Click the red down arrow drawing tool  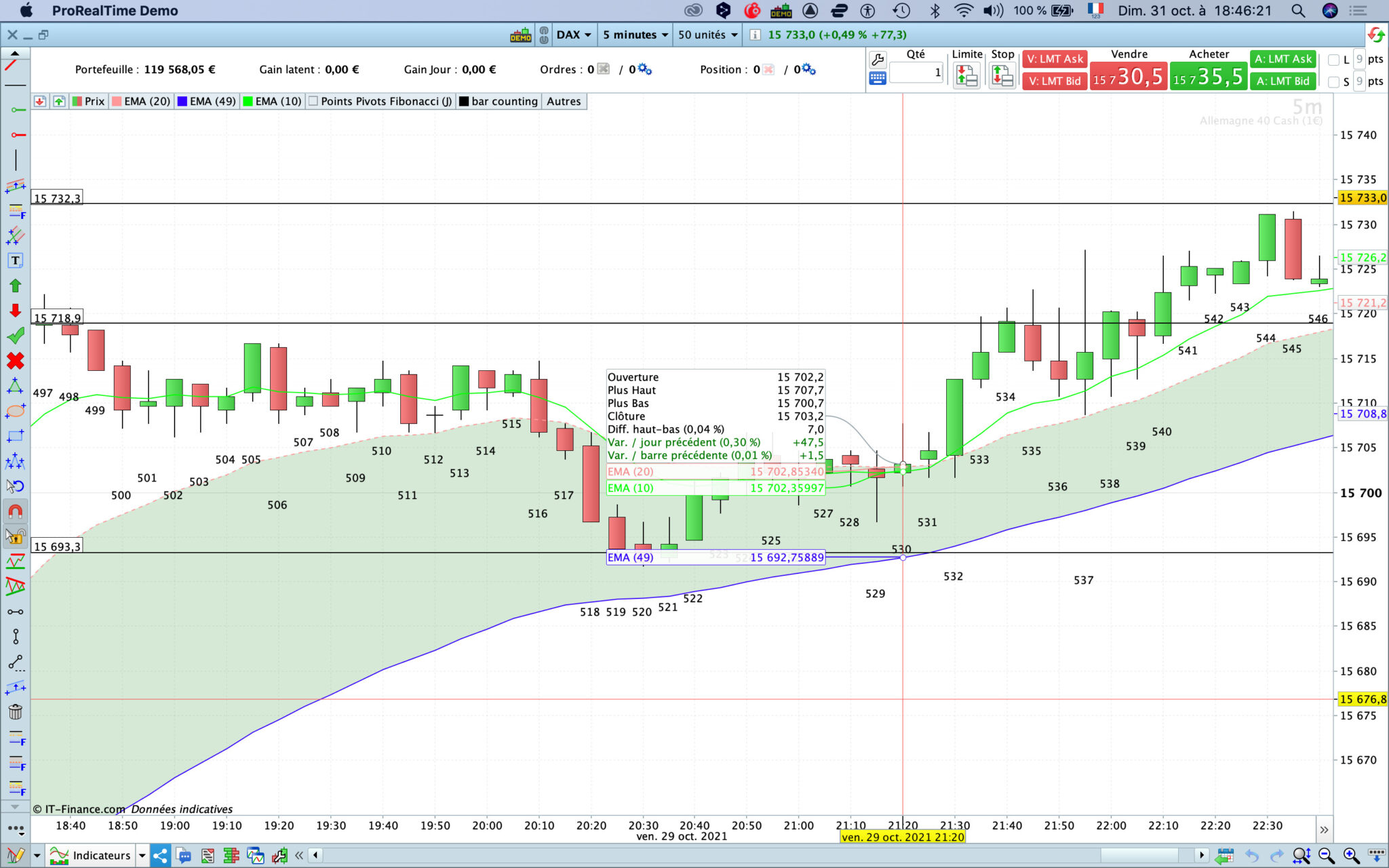[x=15, y=311]
